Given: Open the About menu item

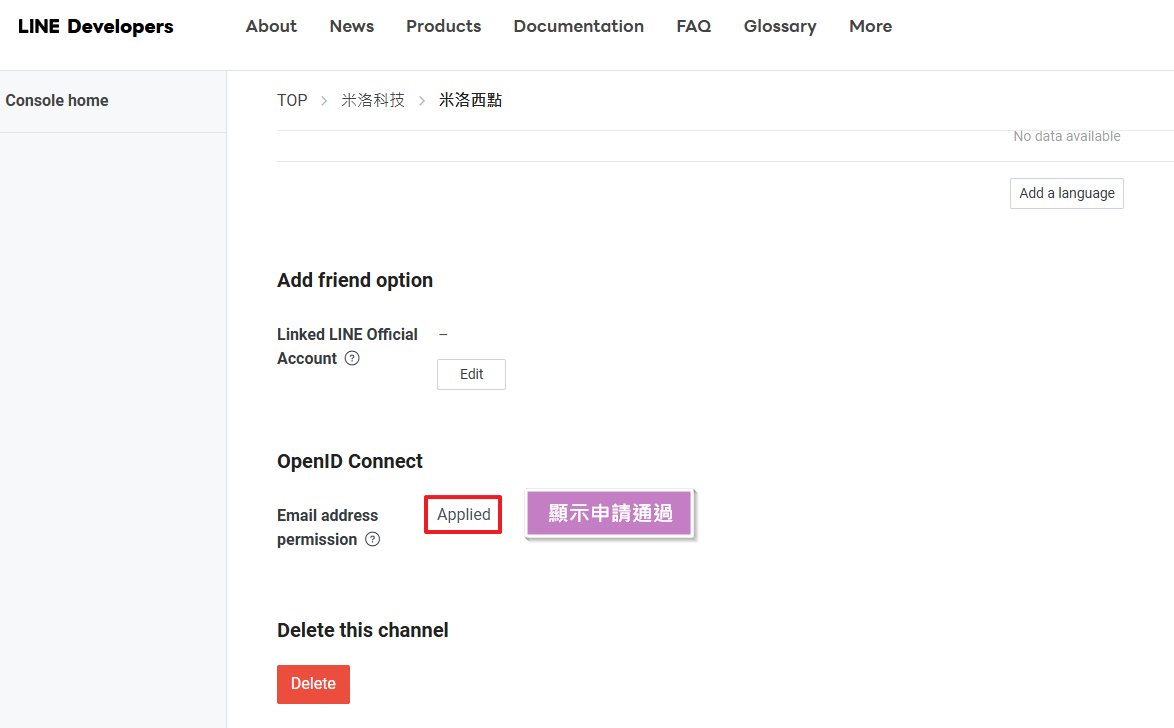Looking at the screenshot, I should [271, 26].
